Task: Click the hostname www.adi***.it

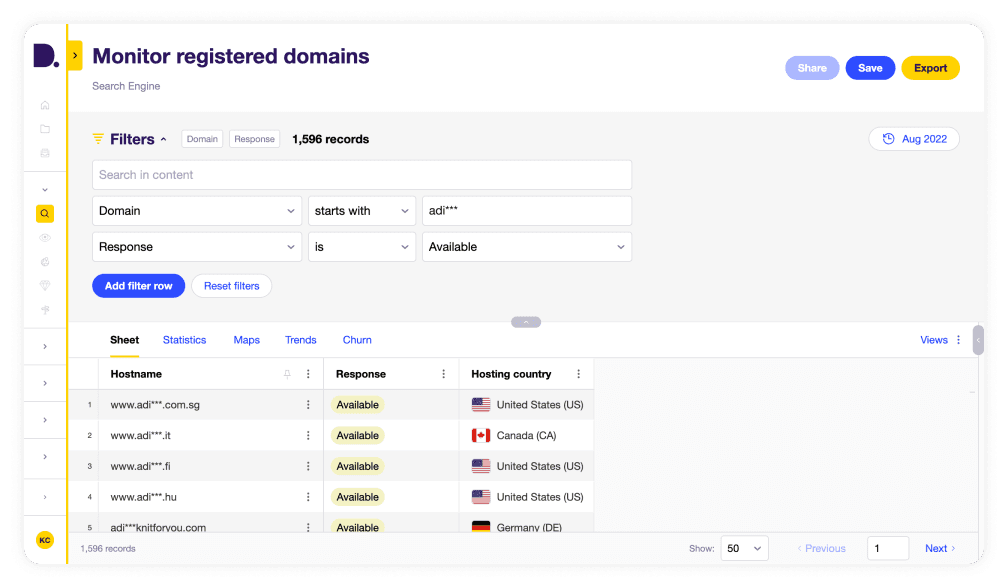Action: (x=140, y=436)
